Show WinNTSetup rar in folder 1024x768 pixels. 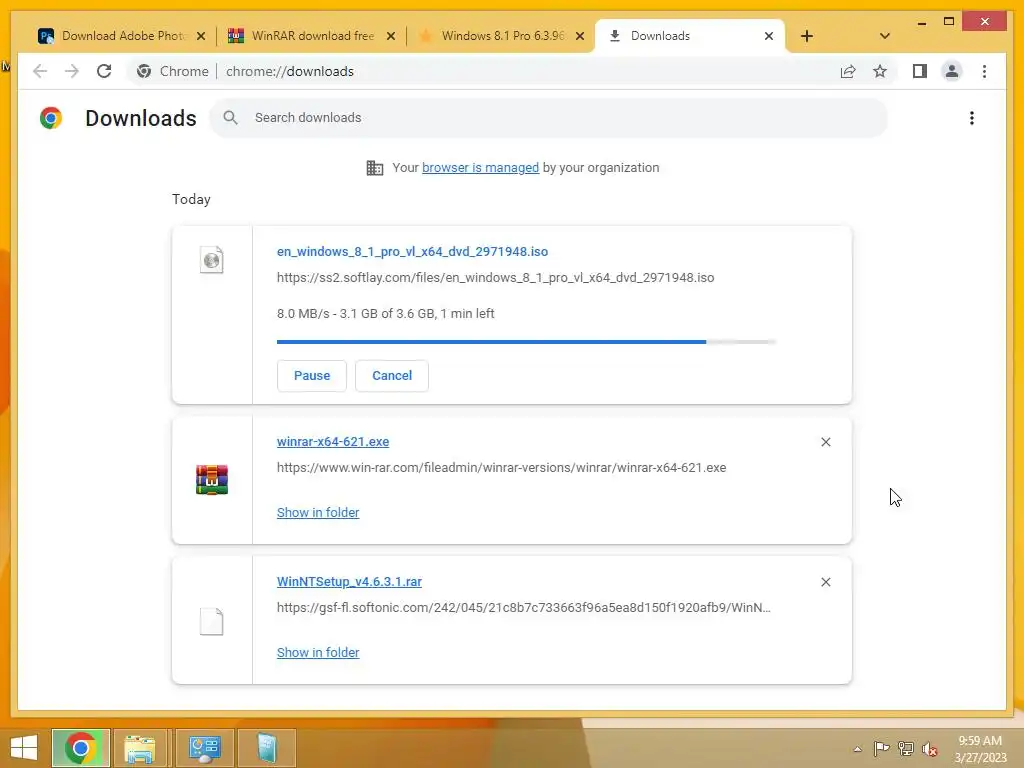pos(317,652)
